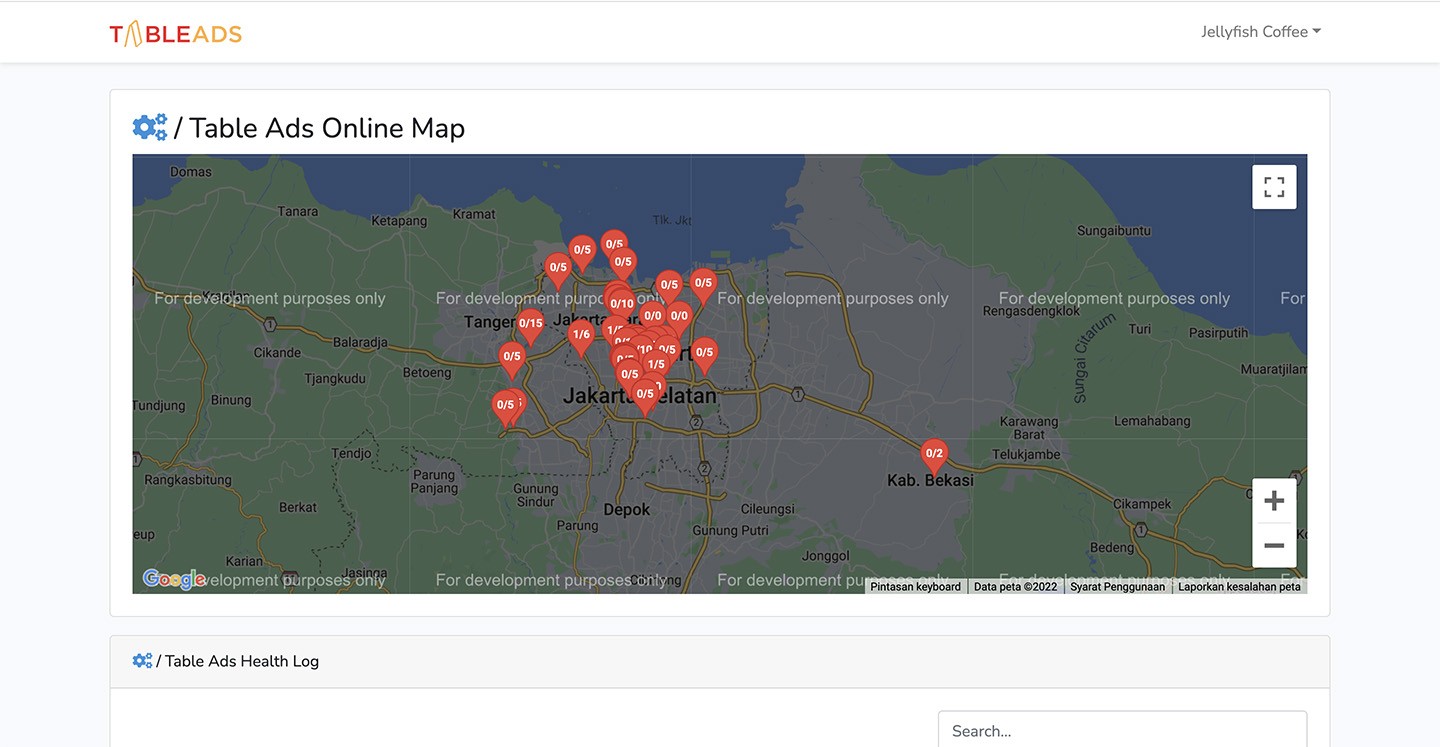The height and width of the screenshot is (747, 1440).
Task: Select the 0/10 map marker
Action: (x=622, y=304)
